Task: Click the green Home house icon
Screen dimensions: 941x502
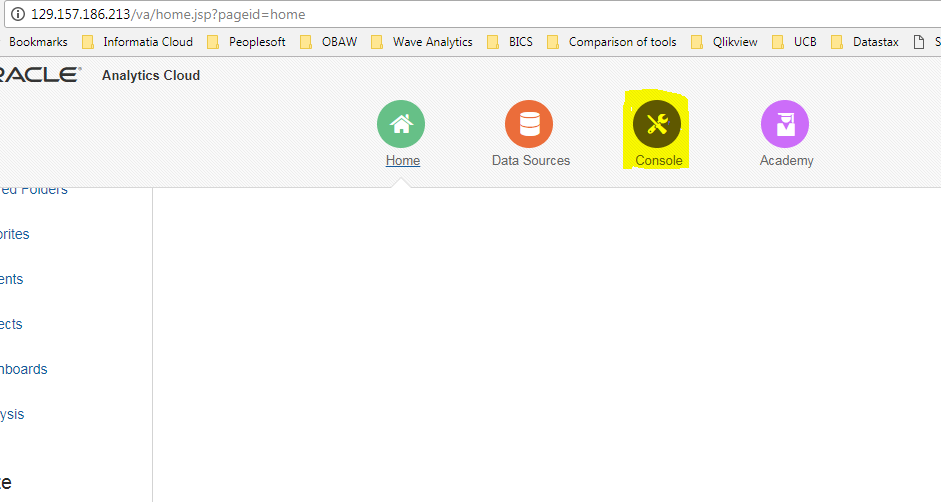Action: 401,124
